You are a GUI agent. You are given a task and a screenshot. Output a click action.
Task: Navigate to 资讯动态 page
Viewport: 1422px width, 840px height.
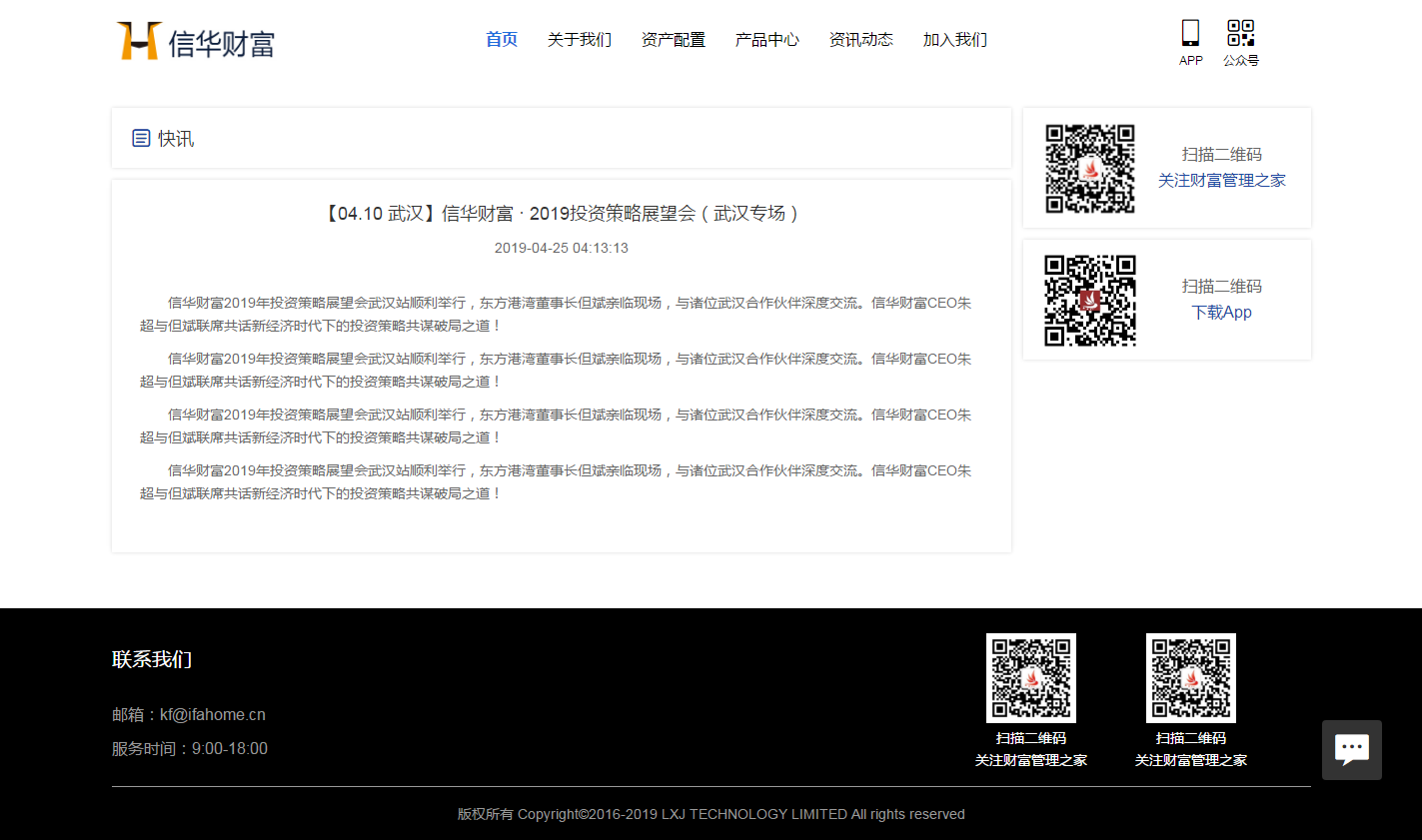pos(861,40)
